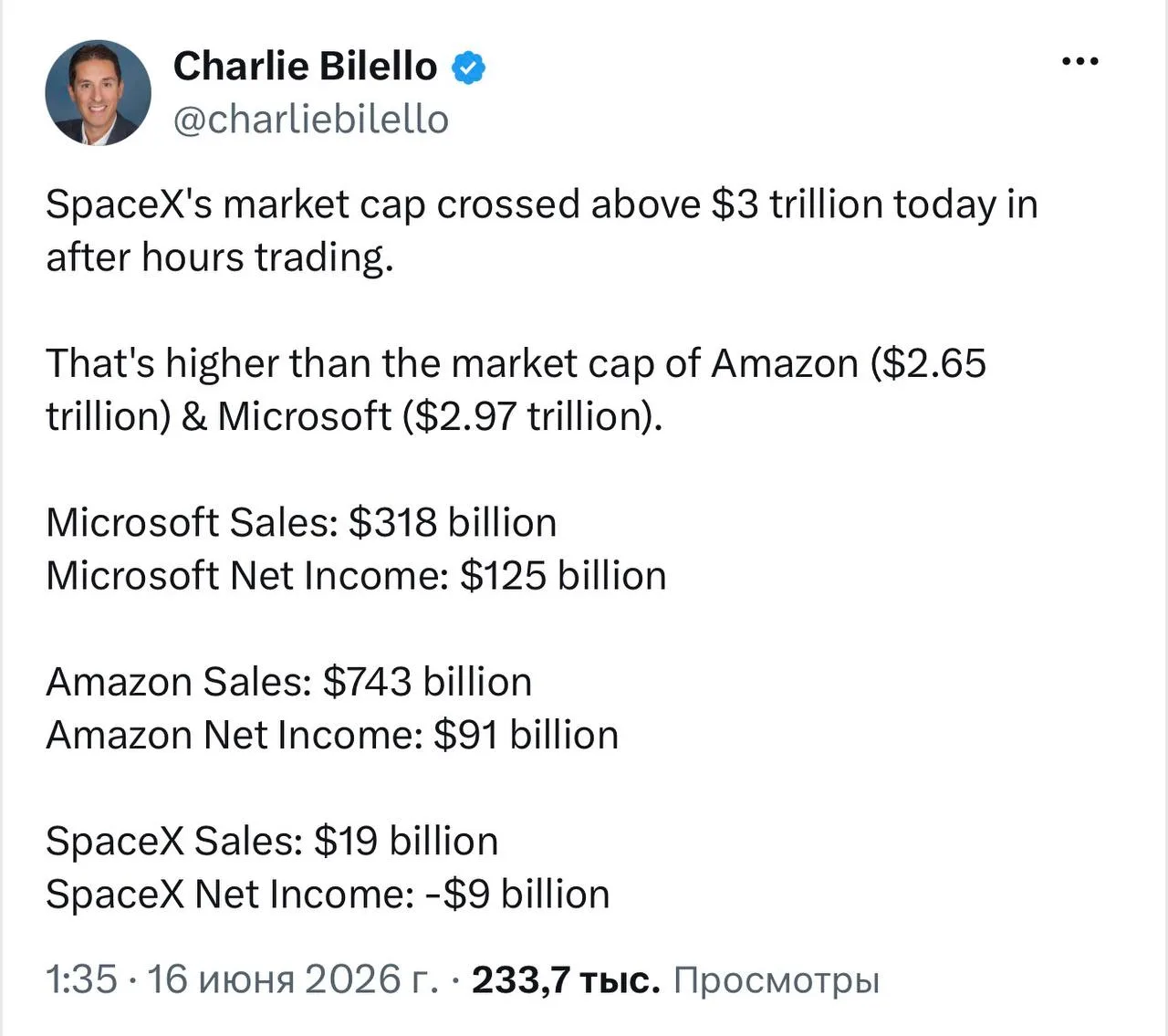The width and height of the screenshot is (1168, 1036).
Task: Open Charlie Bilello's profile photo
Action: pyautogui.click(x=99, y=92)
